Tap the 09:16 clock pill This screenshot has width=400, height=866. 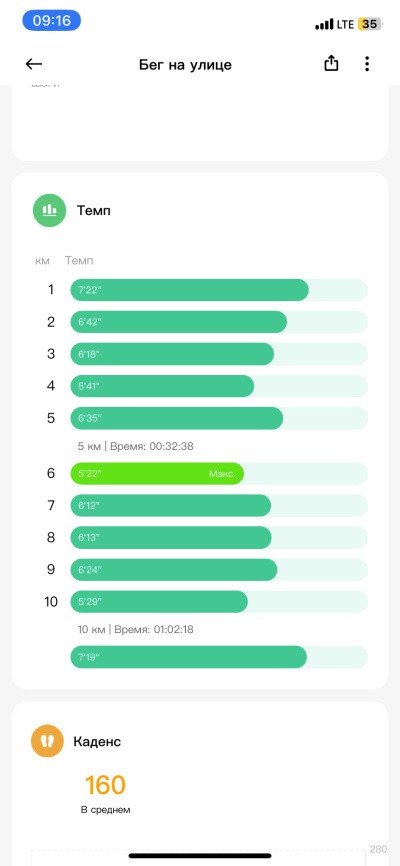(x=51, y=21)
